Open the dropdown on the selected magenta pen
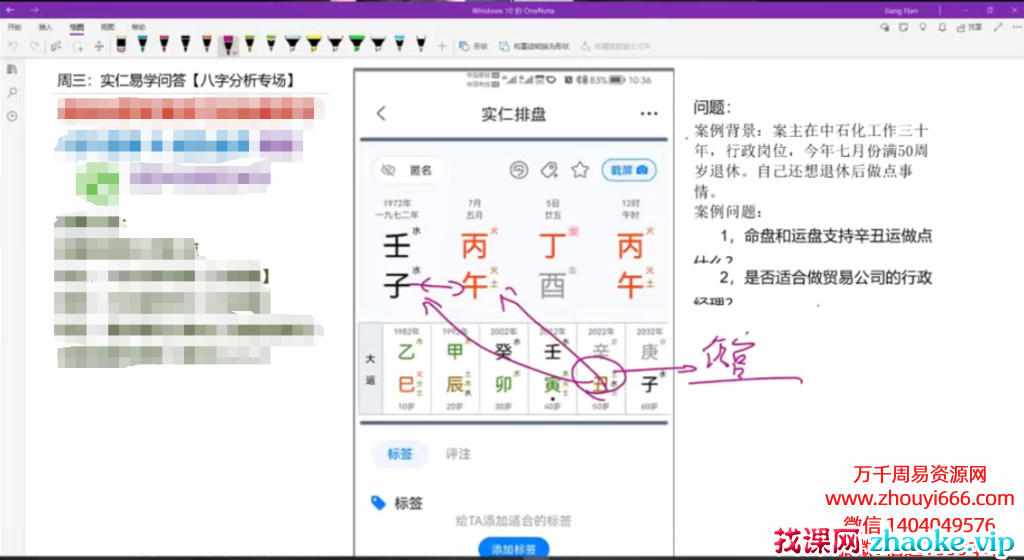This screenshot has height=560, width=1024. [x=232, y=52]
